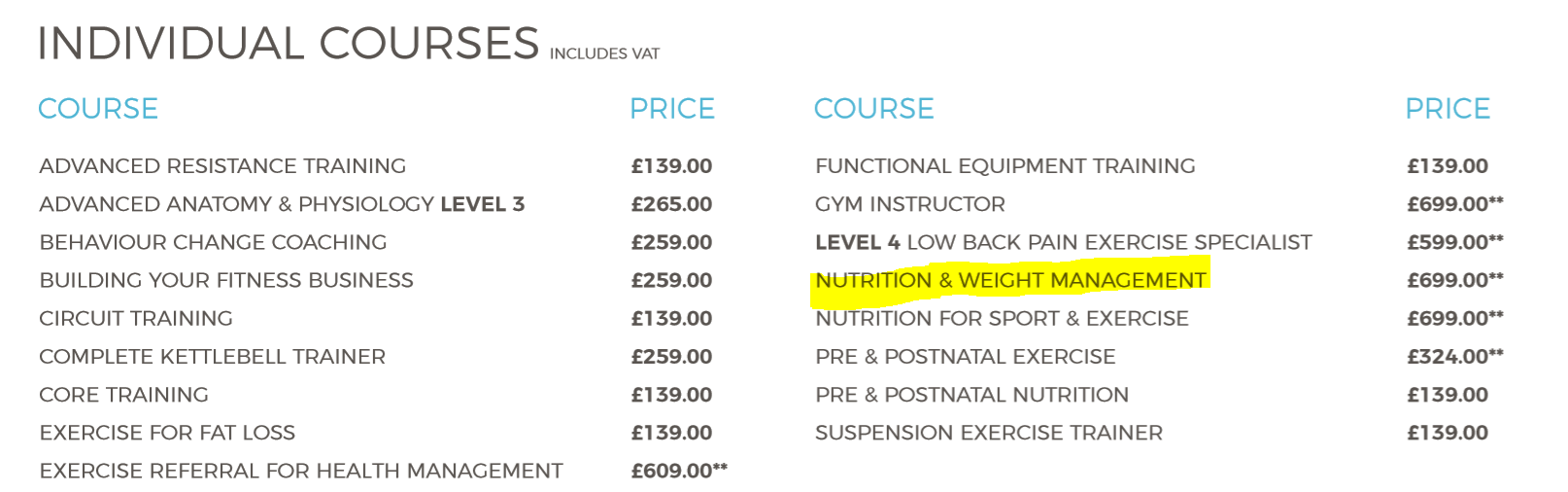Choose Suspension Exercise Trainer course
The image size is (1568, 492).
[989, 433]
